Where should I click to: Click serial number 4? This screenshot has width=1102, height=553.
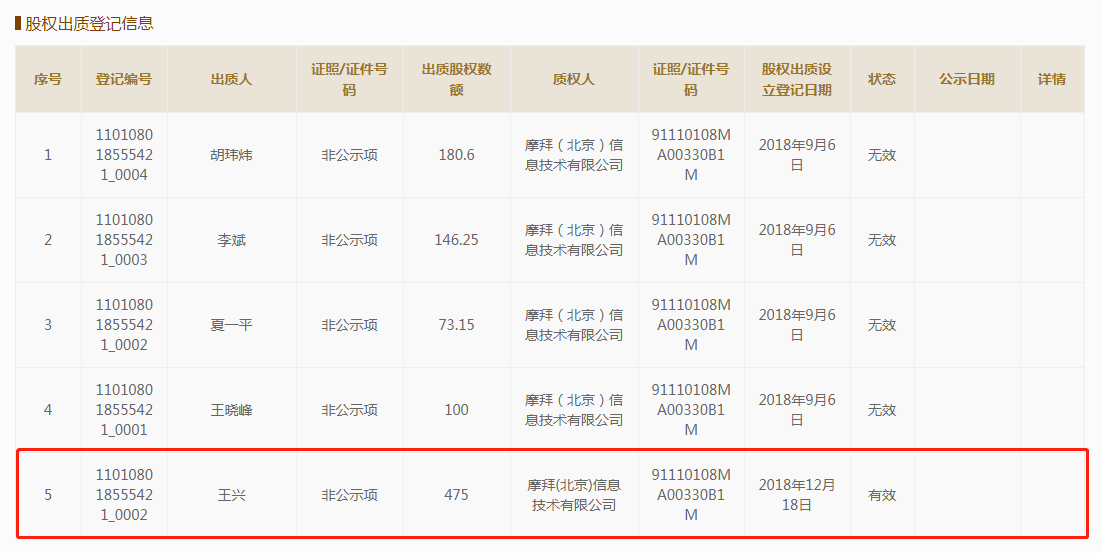[48, 410]
